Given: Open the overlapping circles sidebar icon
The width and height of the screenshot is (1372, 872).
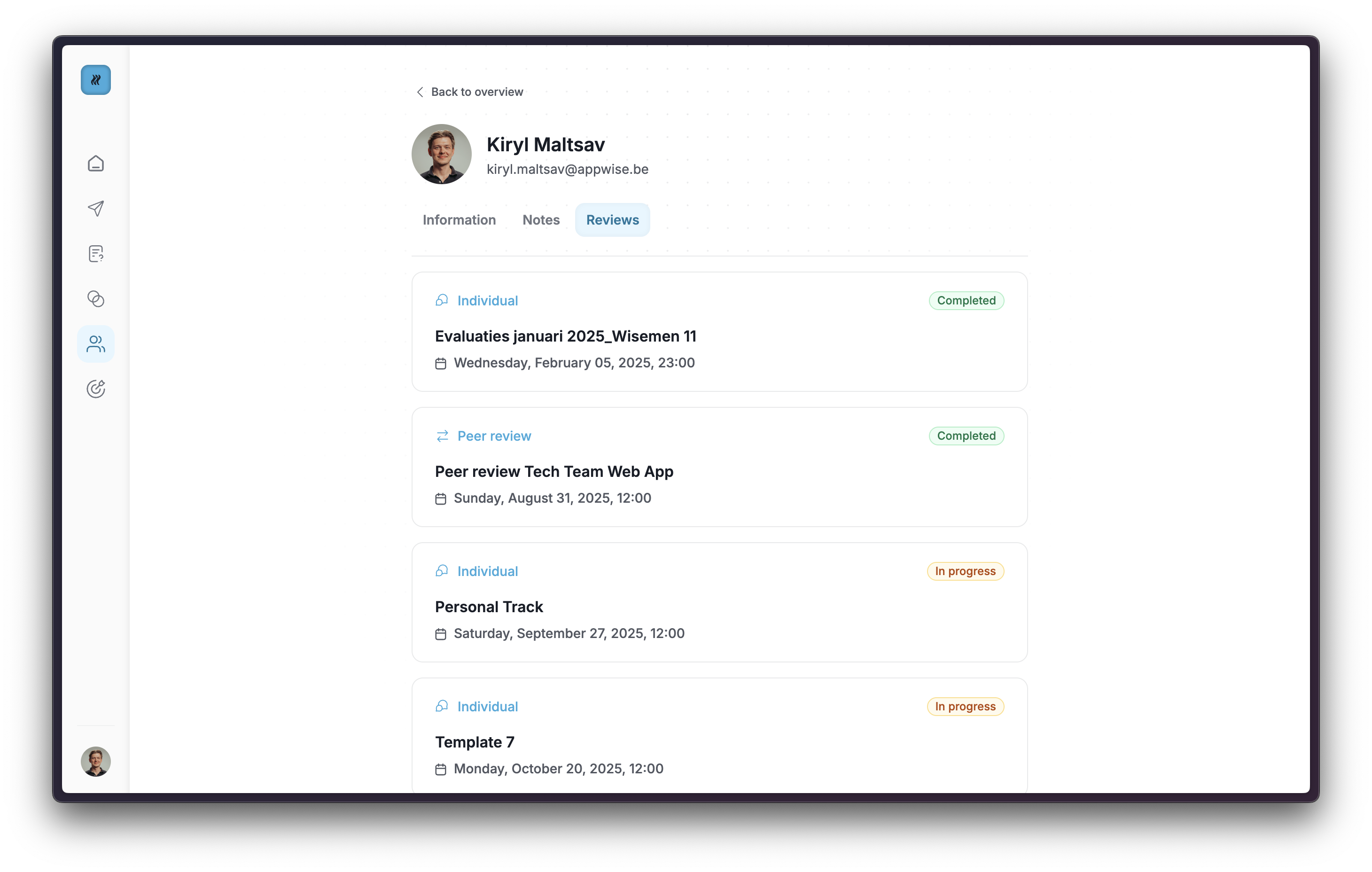Looking at the screenshot, I should [x=96, y=298].
